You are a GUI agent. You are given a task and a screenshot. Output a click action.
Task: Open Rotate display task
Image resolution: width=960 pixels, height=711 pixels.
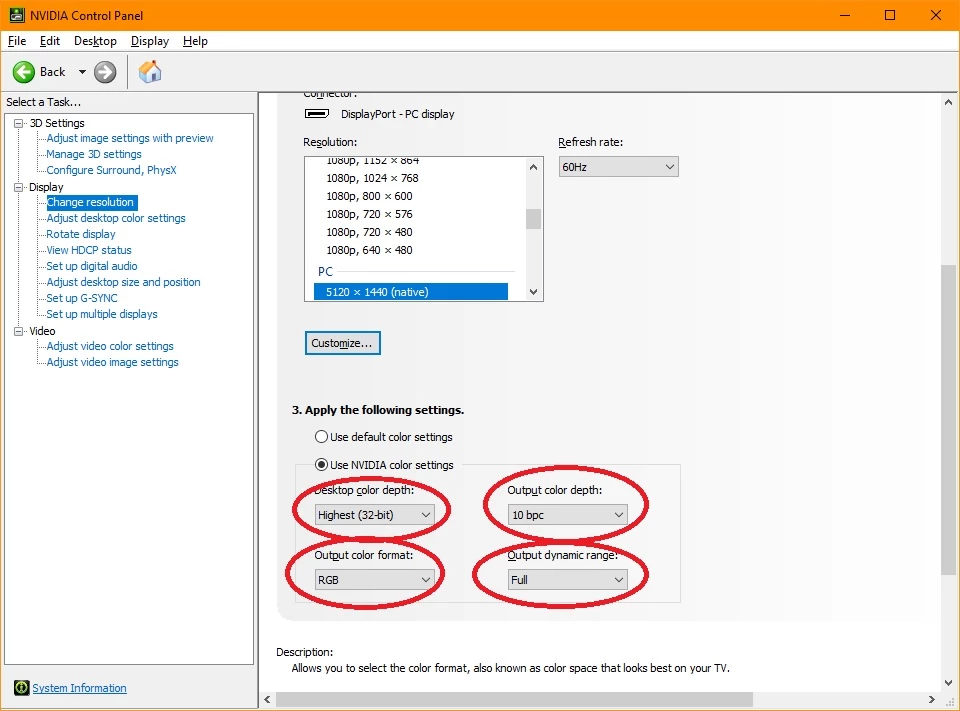[81, 234]
